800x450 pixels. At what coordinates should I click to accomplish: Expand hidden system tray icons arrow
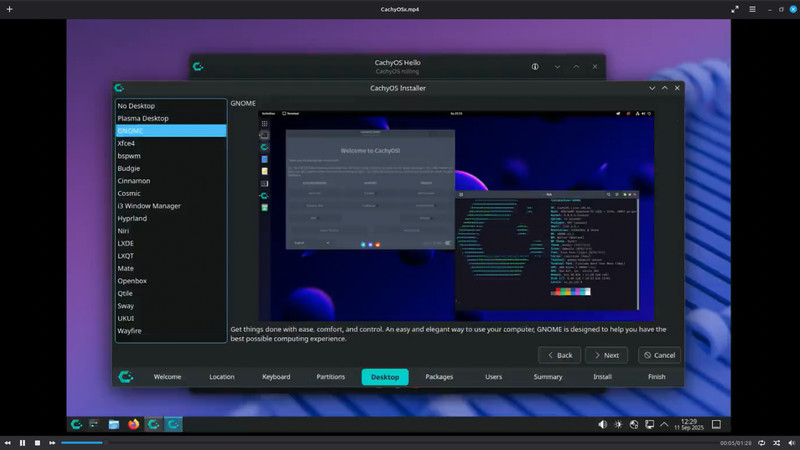664,424
